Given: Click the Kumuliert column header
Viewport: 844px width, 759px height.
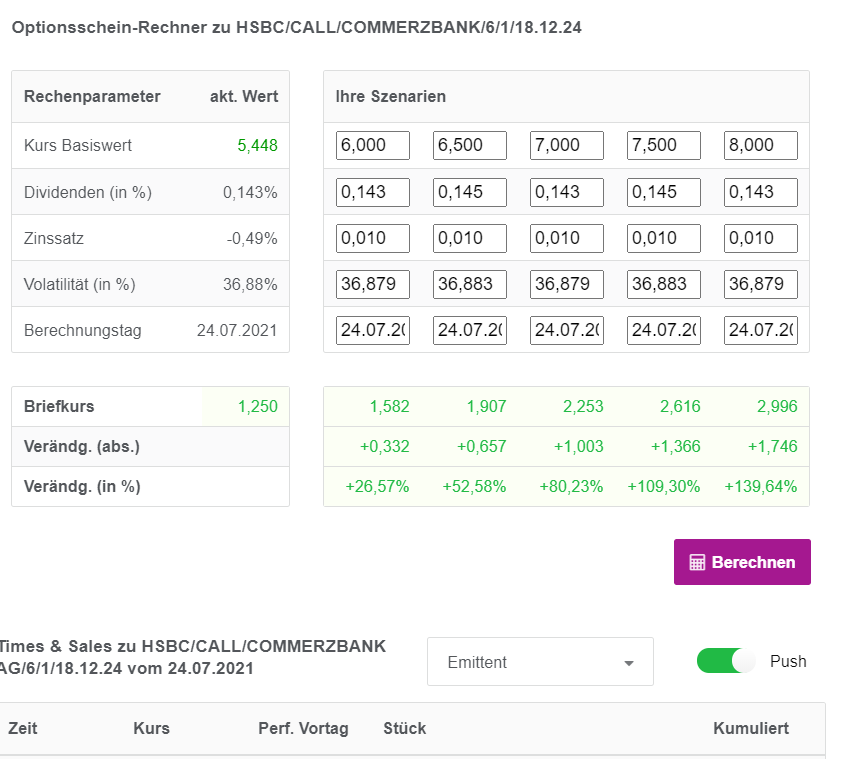Looking at the screenshot, I should [x=750, y=729].
